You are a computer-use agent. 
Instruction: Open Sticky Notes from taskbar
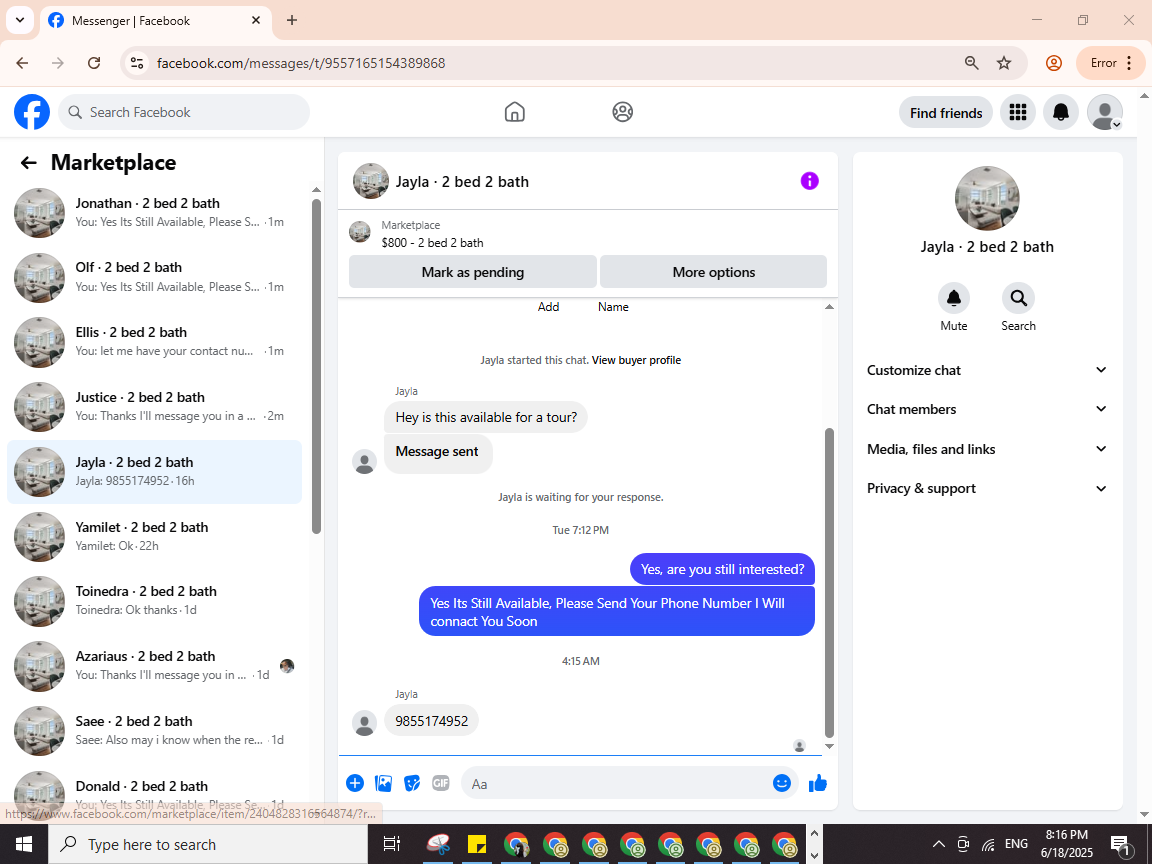pos(478,844)
